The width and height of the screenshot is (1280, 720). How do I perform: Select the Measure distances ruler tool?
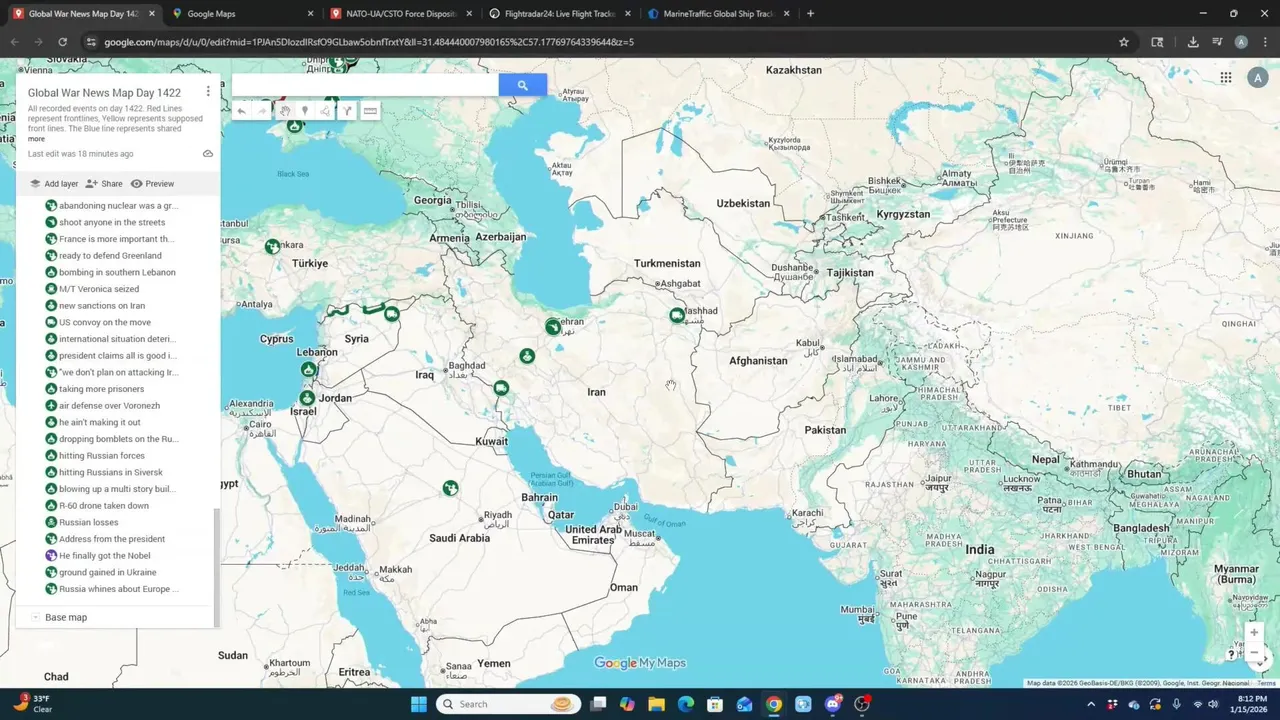pyautogui.click(x=370, y=111)
